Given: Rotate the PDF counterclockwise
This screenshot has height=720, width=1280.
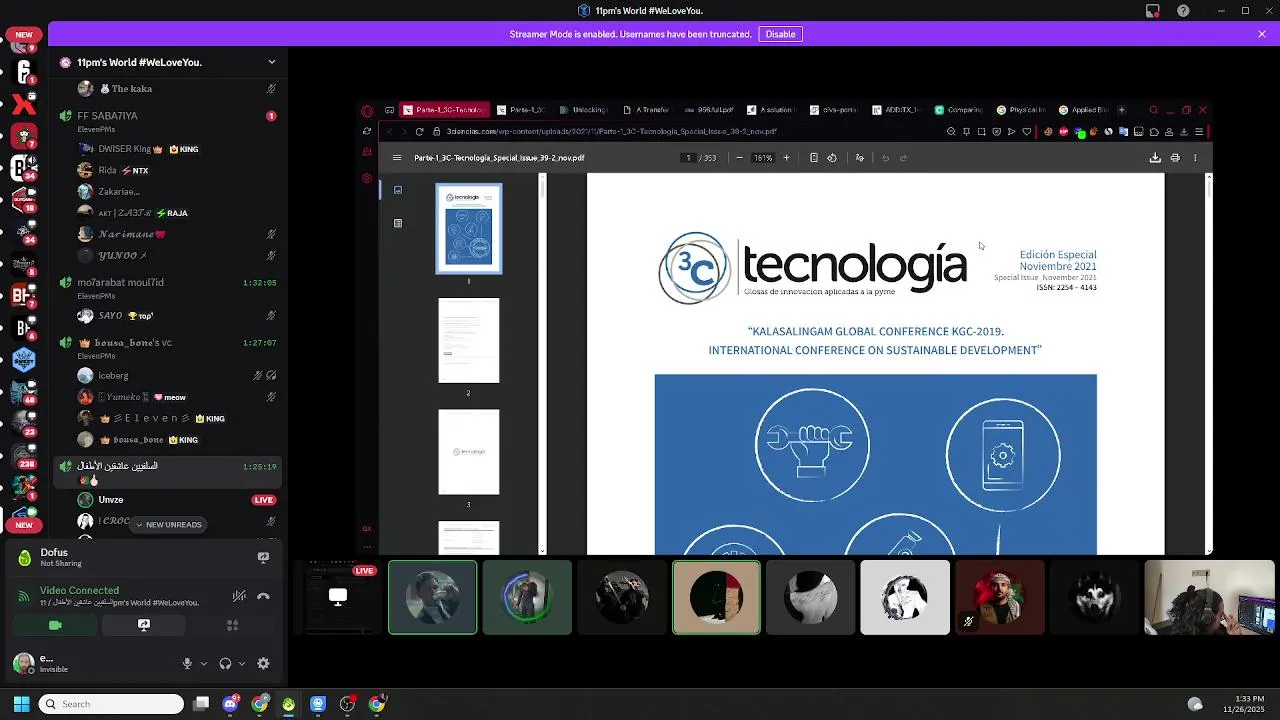Looking at the screenshot, I should (x=832, y=158).
